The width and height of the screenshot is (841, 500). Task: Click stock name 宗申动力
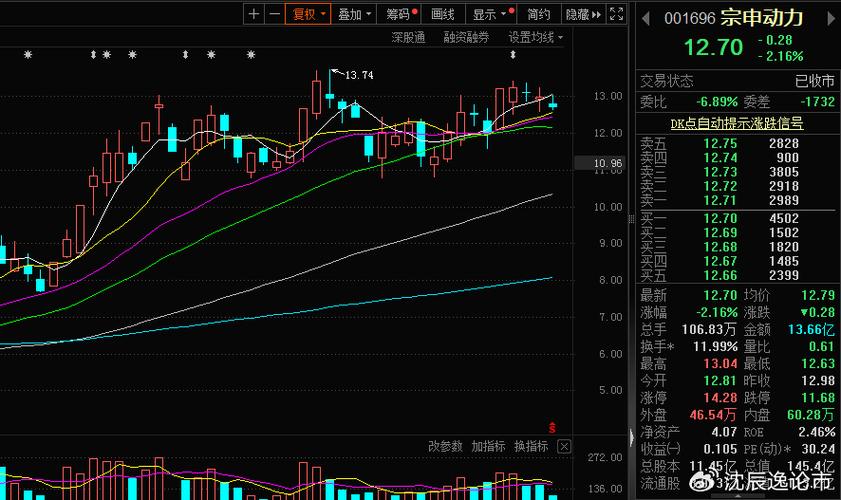click(762, 18)
